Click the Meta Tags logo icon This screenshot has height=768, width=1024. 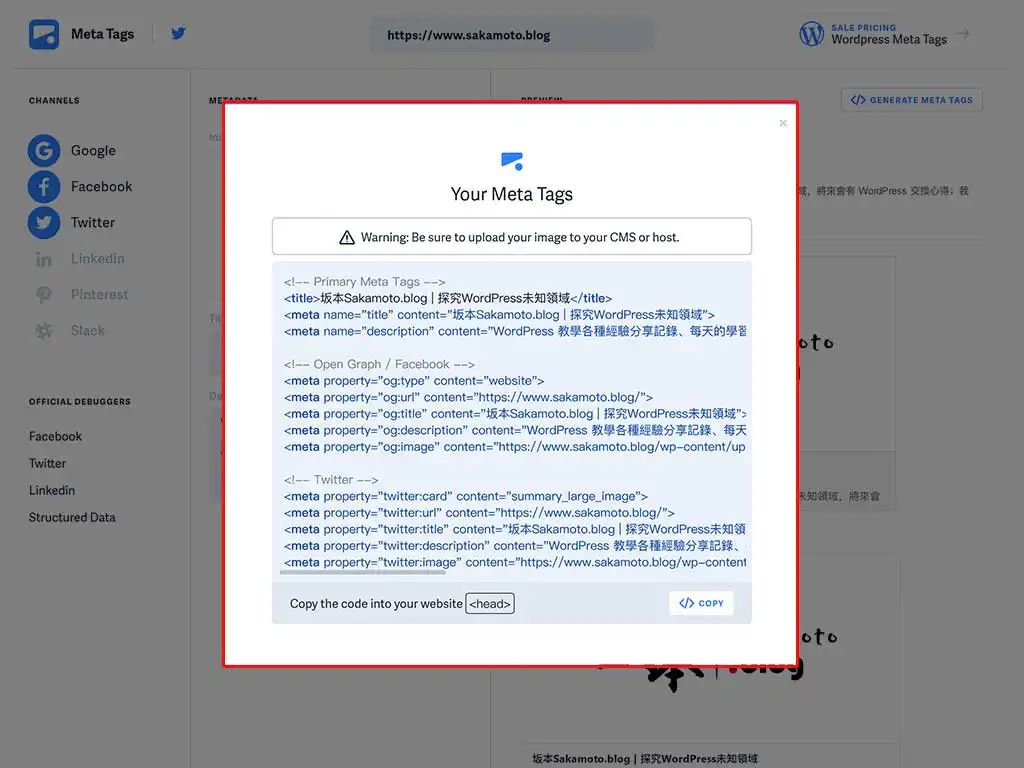44,34
